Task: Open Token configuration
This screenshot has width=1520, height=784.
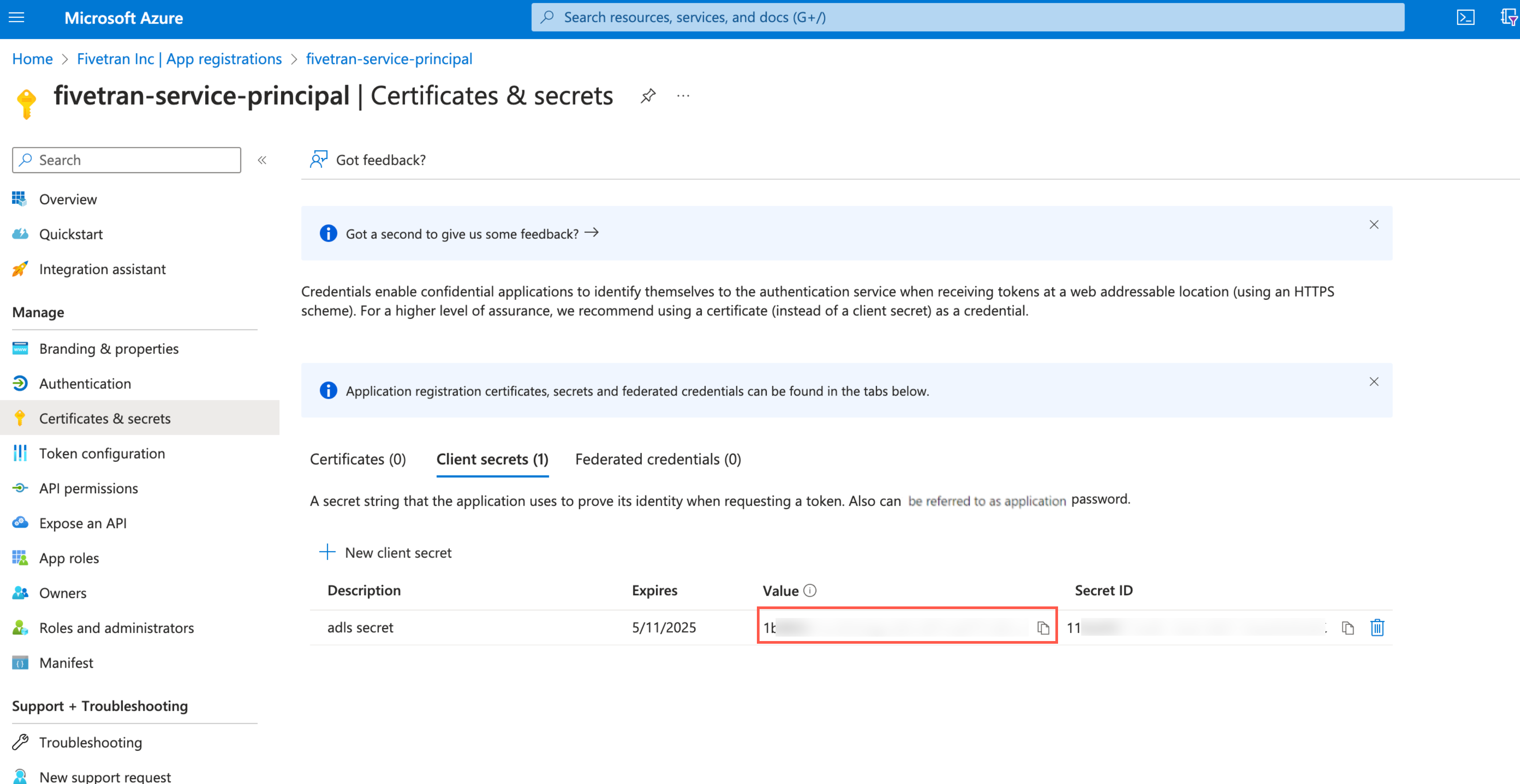Action: 102,453
